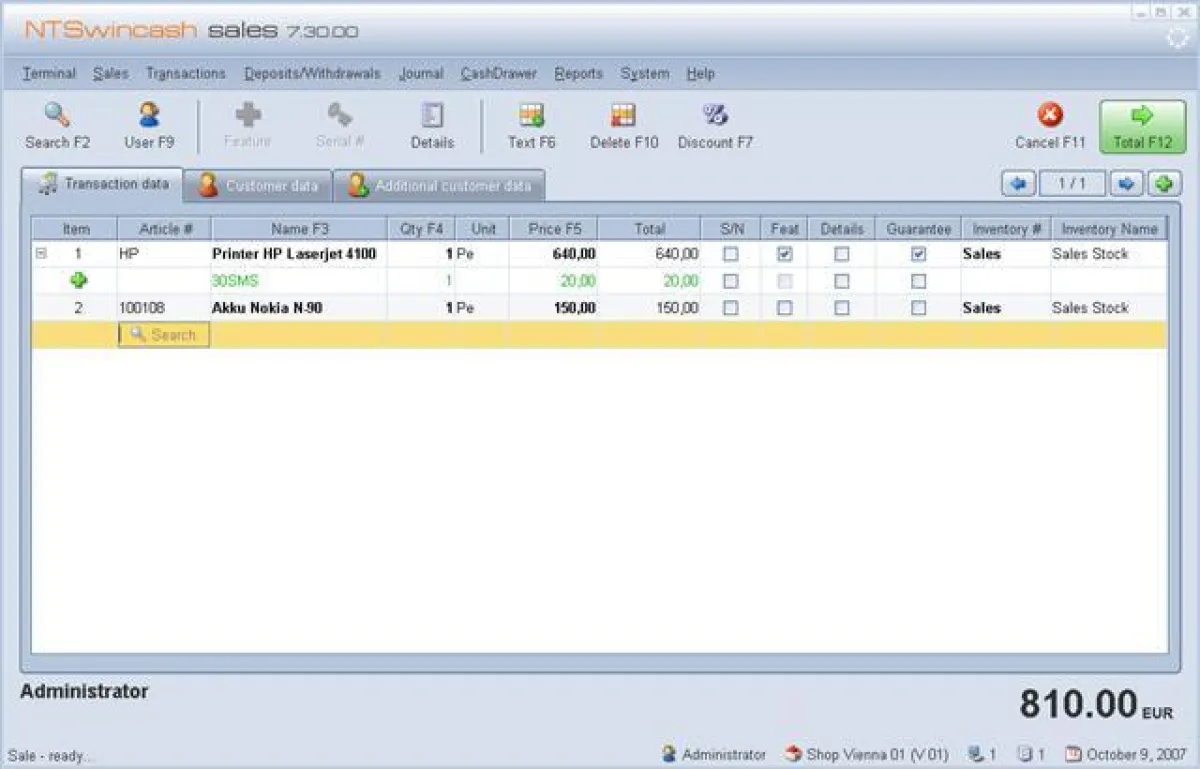Click the green plus icon on the 30SMS row

(x=78, y=281)
